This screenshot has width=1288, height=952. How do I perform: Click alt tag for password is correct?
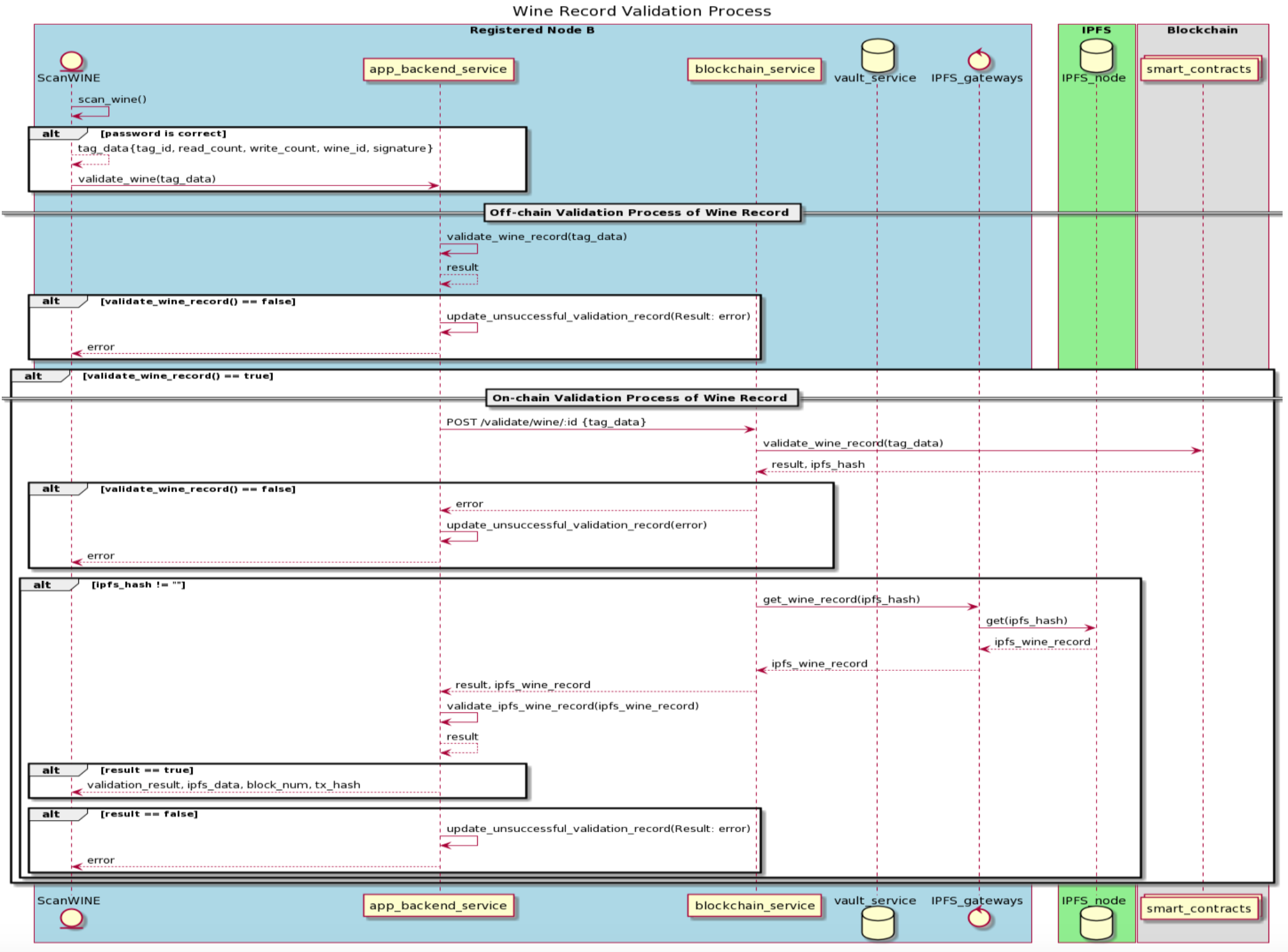coord(51,133)
